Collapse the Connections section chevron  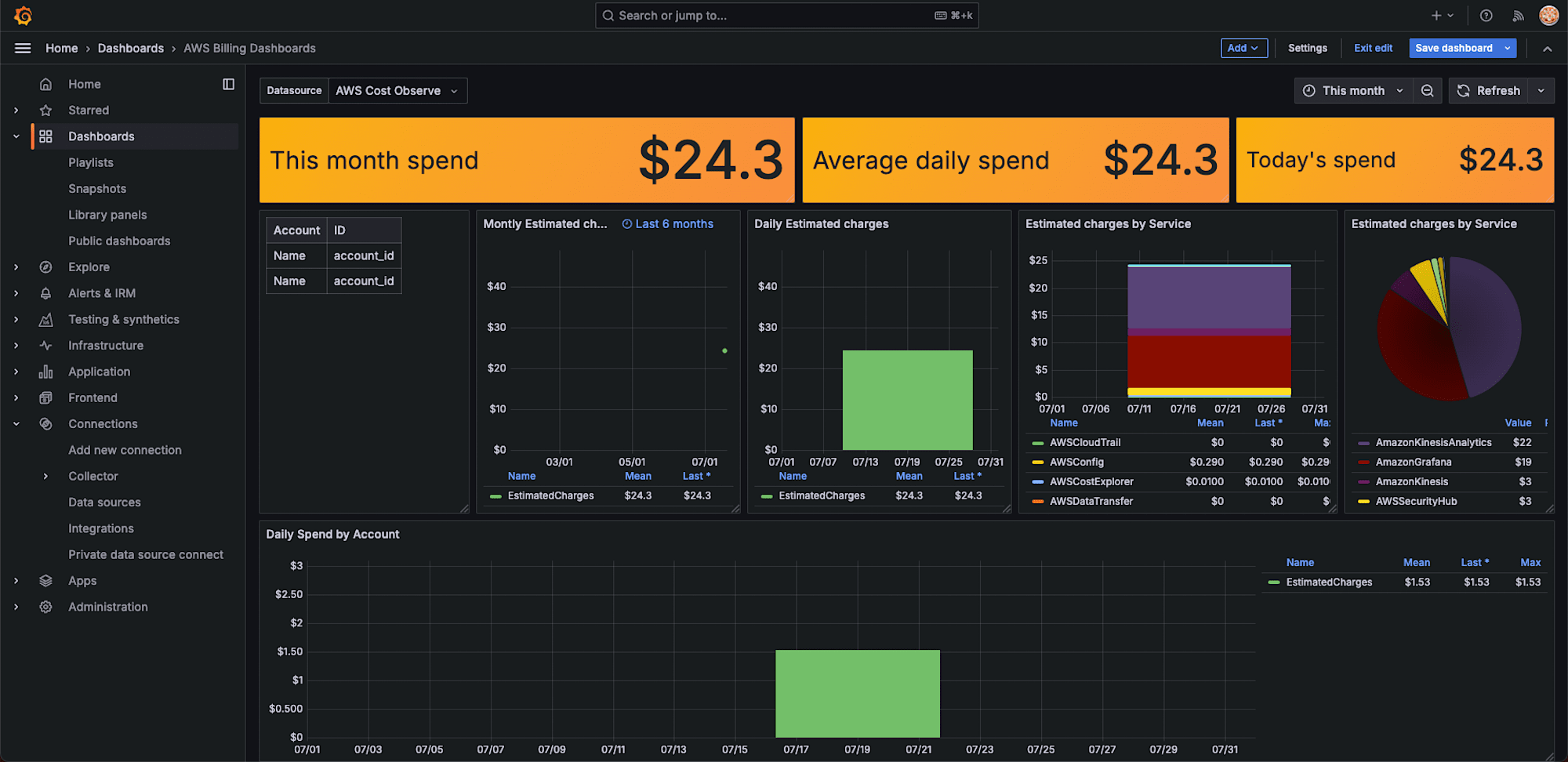click(16, 424)
